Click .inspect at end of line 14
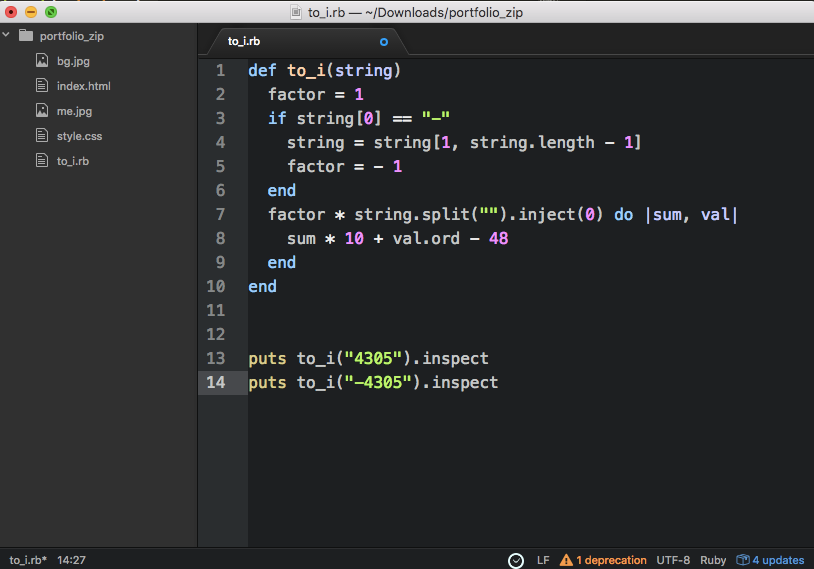Screen dimensions: 814x569 [x=460, y=383]
